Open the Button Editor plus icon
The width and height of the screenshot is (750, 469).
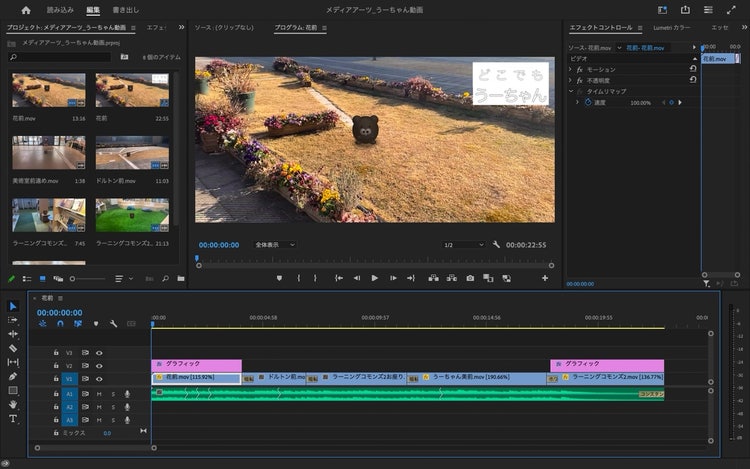[x=545, y=278]
